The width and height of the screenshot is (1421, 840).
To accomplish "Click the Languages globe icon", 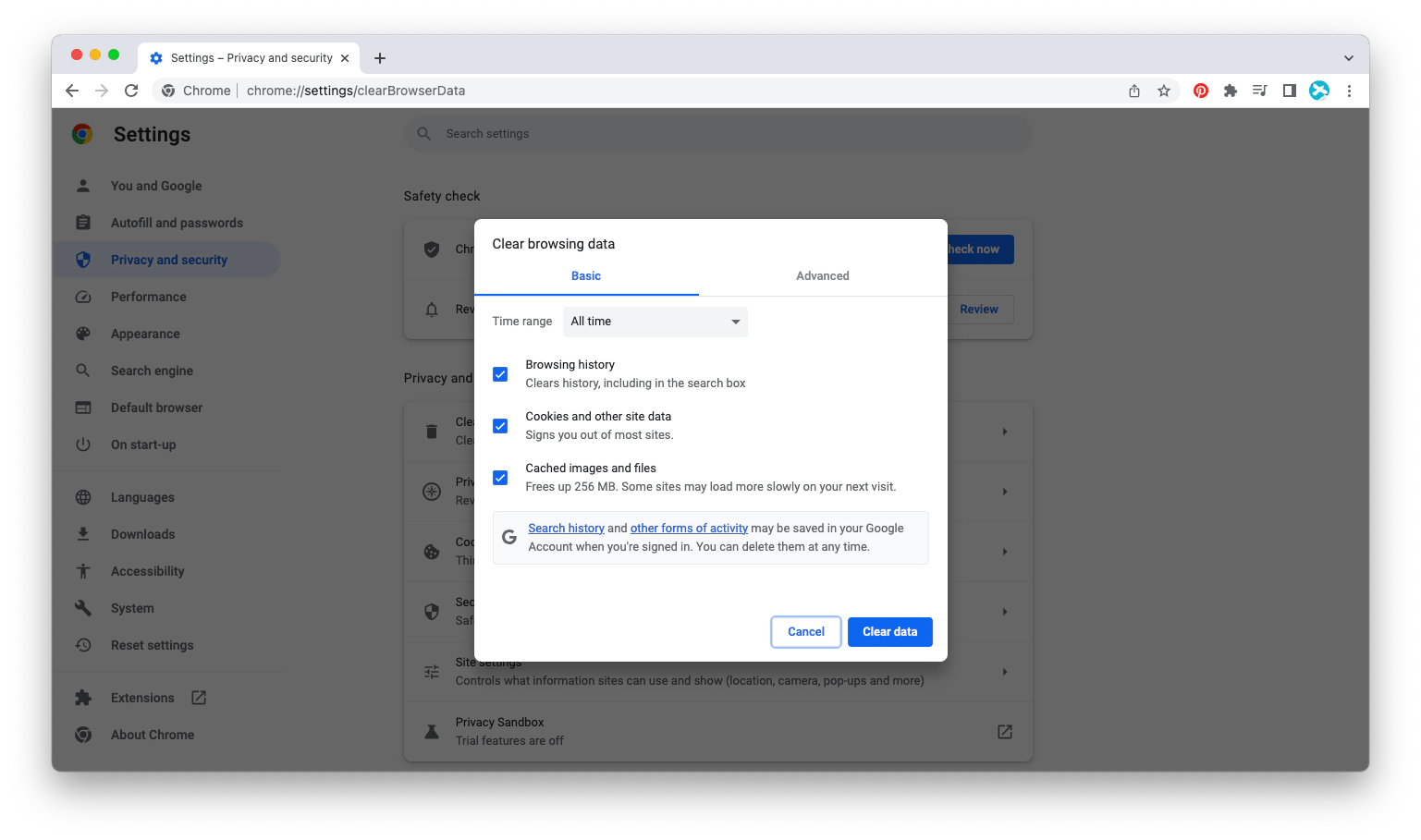I will point(83,497).
